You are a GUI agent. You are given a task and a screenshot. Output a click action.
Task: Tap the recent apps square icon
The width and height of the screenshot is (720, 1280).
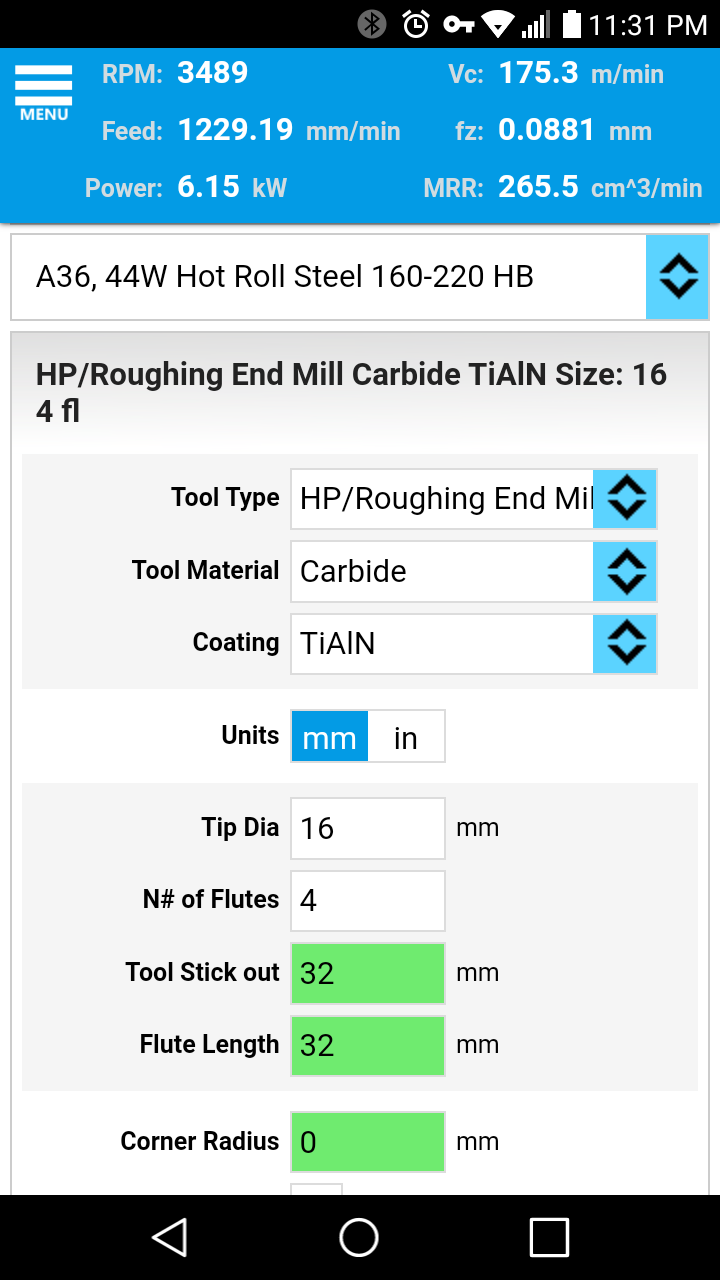pyautogui.click(x=549, y=1237)
